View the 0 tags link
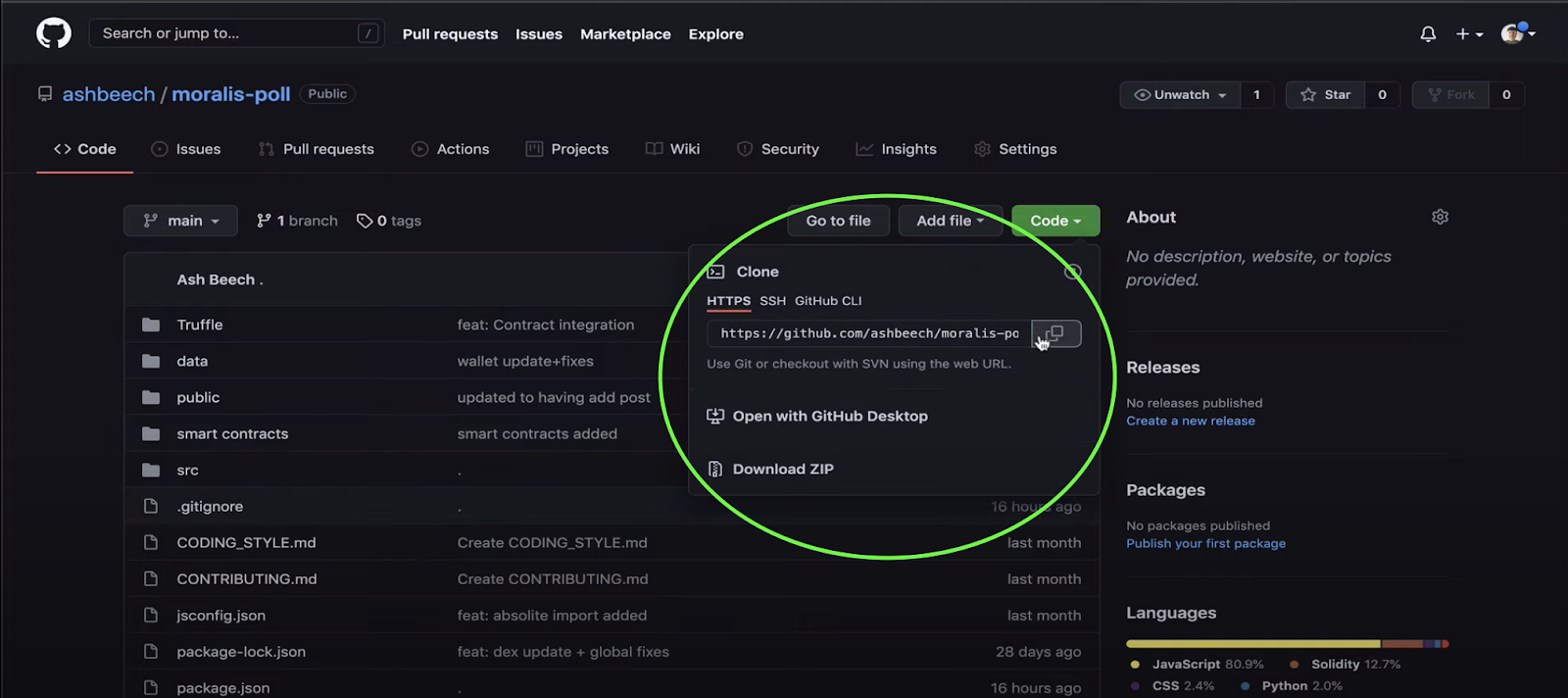 point(389,221)
